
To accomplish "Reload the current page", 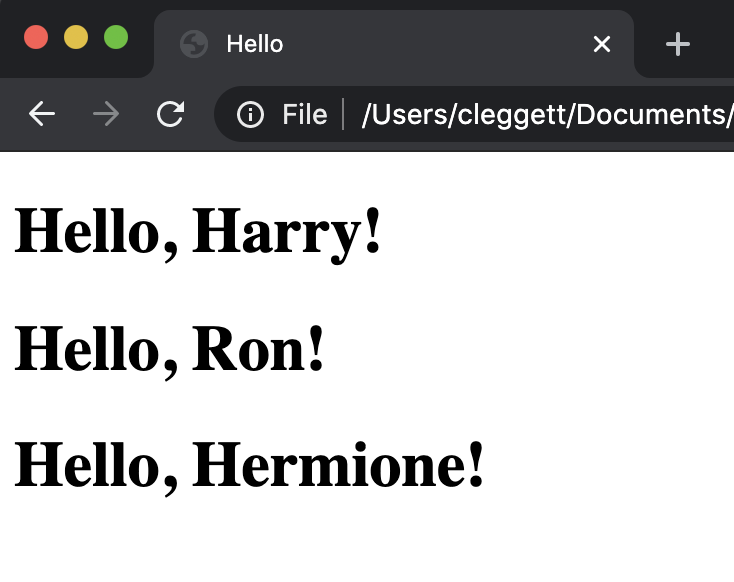I will click(x=171, y=115).
